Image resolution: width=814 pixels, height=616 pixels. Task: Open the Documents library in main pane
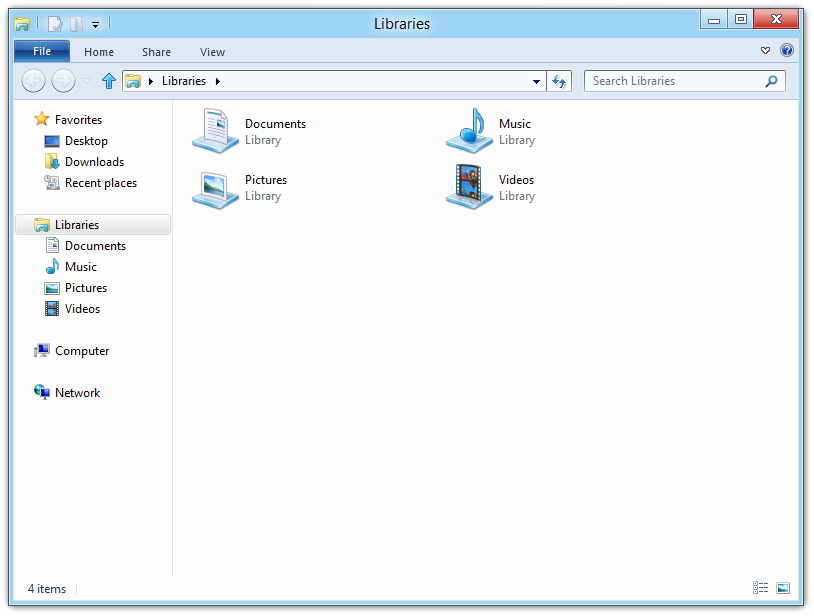[x=216, y=131]
